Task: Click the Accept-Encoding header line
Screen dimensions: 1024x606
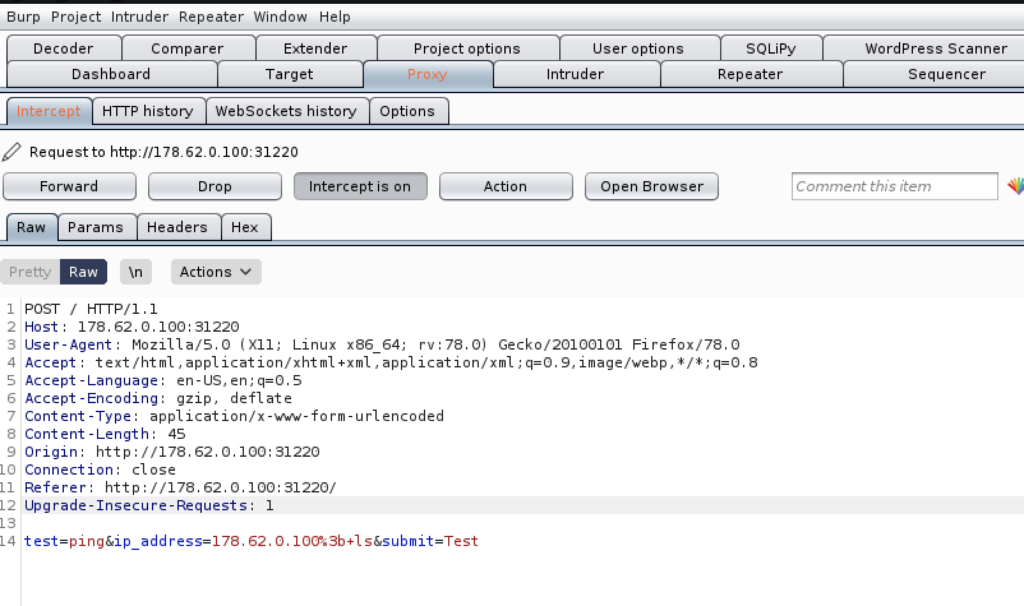Action: pyautogui.click(x=158, y=398)
